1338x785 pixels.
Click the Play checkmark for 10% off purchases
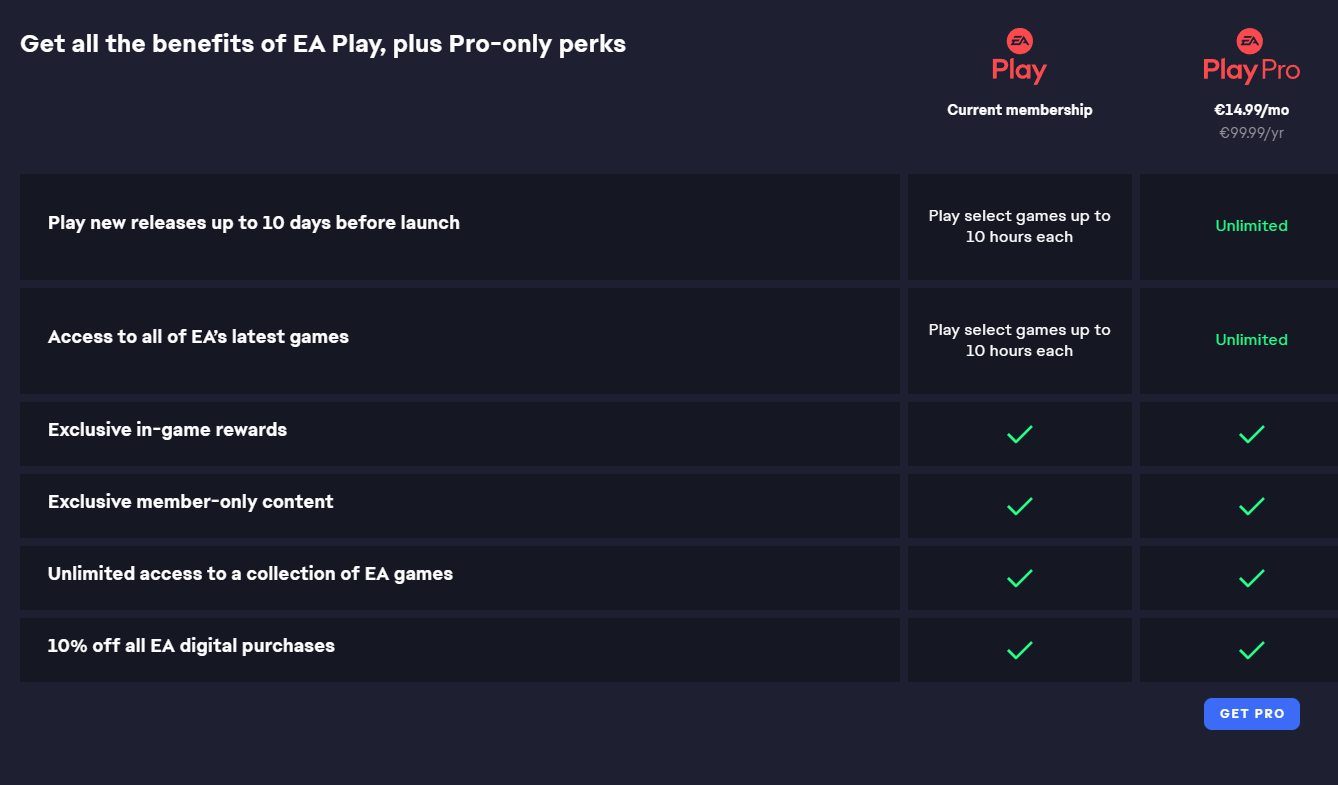point(1019,650)
